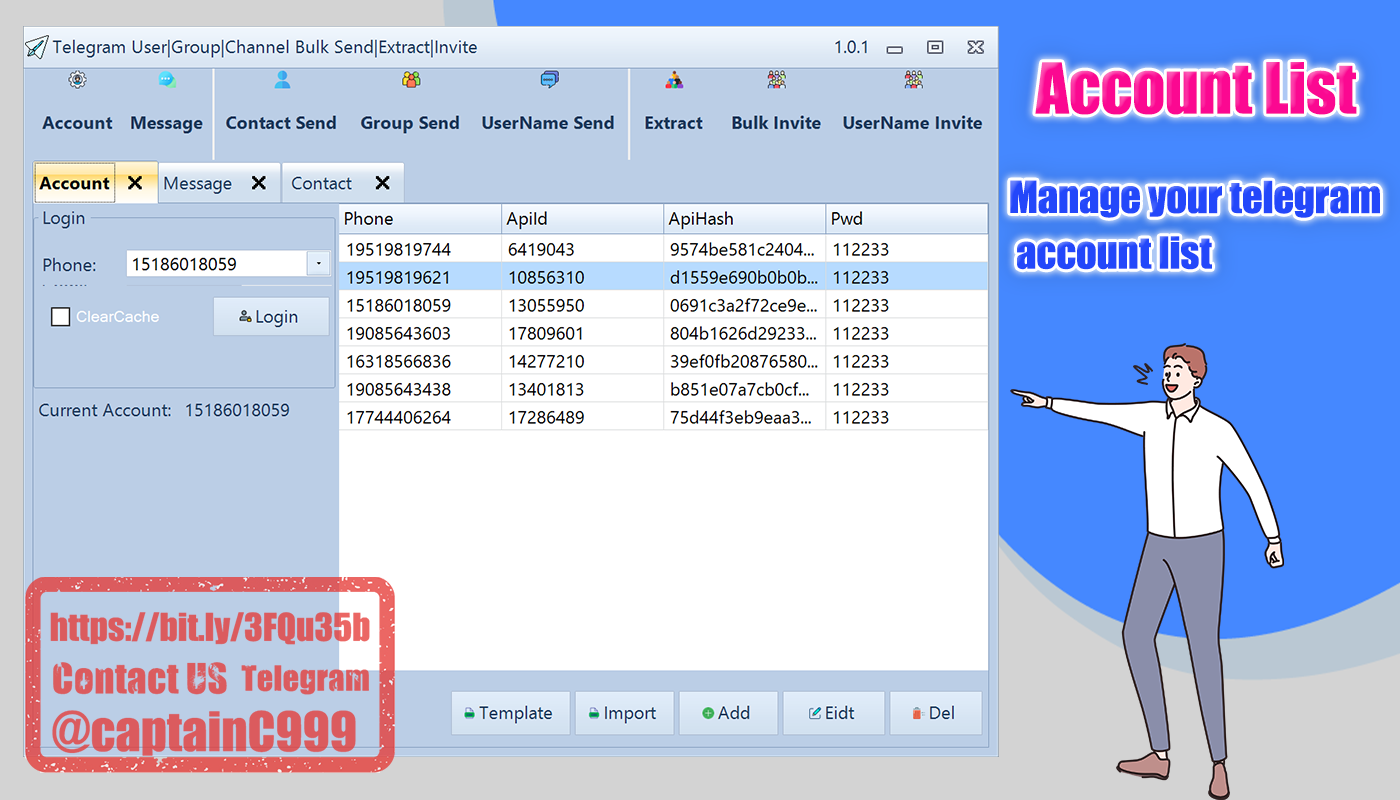The image size is (1400, 800).
Task: Close the Account tab
Action: (x=135, y=183)
